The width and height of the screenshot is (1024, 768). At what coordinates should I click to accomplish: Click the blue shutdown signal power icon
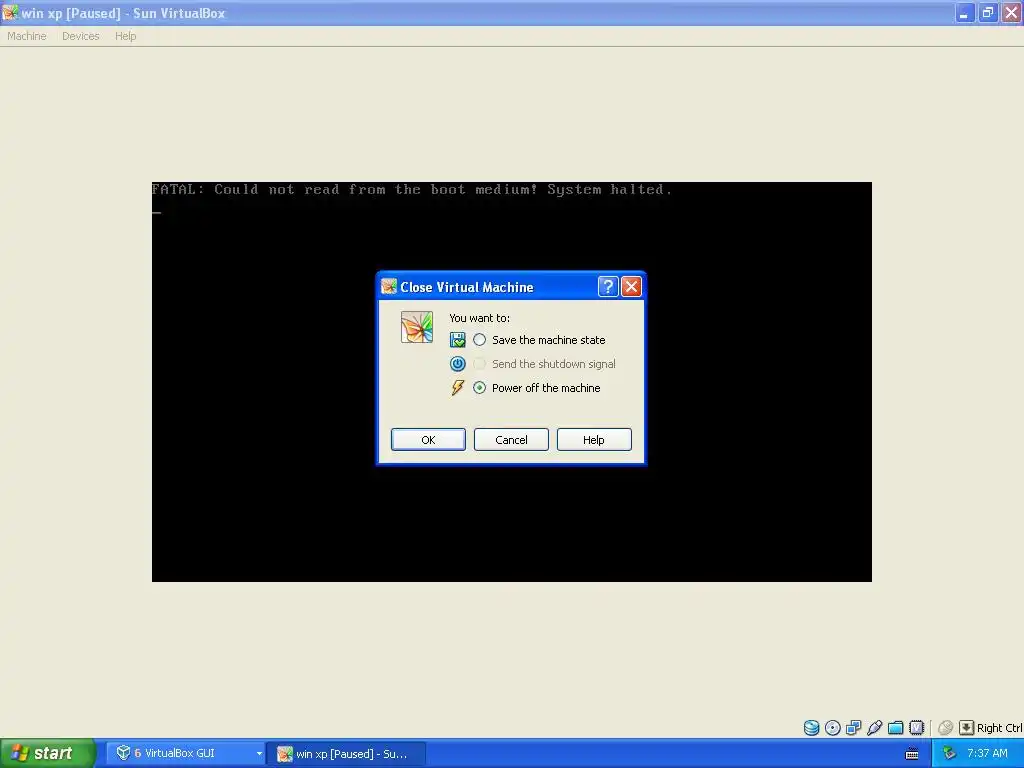tap(458, 364)
